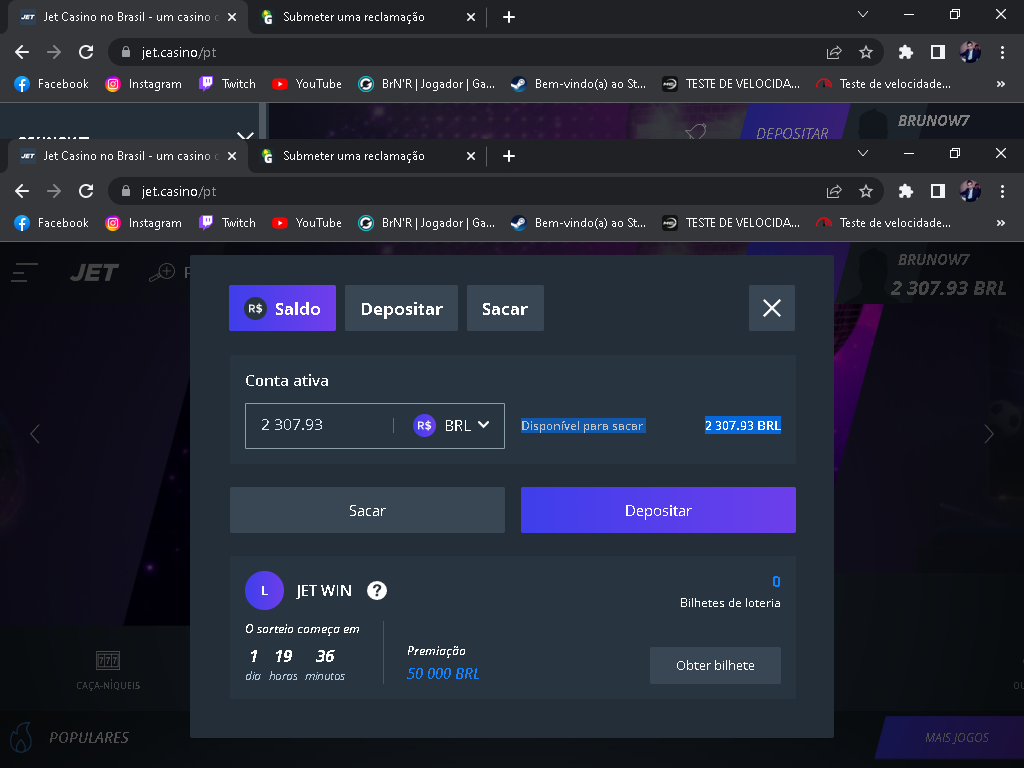Open the BRL currency dropdown
The image size is (1024, 768).
point(452,425)
